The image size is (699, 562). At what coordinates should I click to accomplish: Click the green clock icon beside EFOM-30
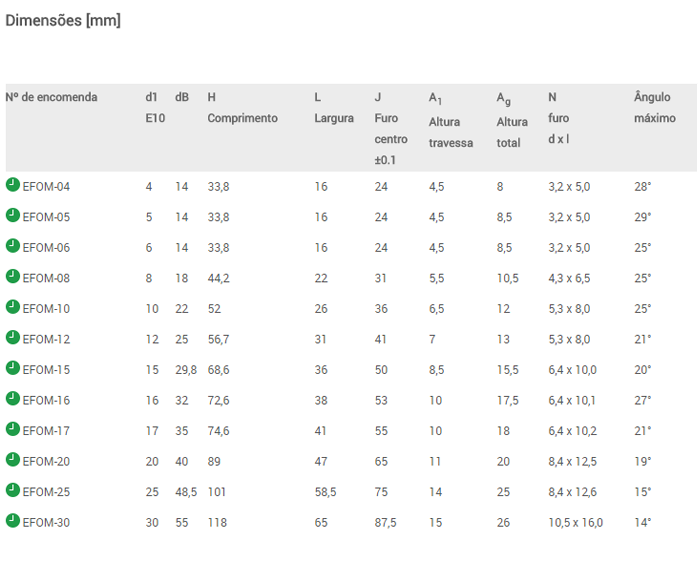click(13, 520)
